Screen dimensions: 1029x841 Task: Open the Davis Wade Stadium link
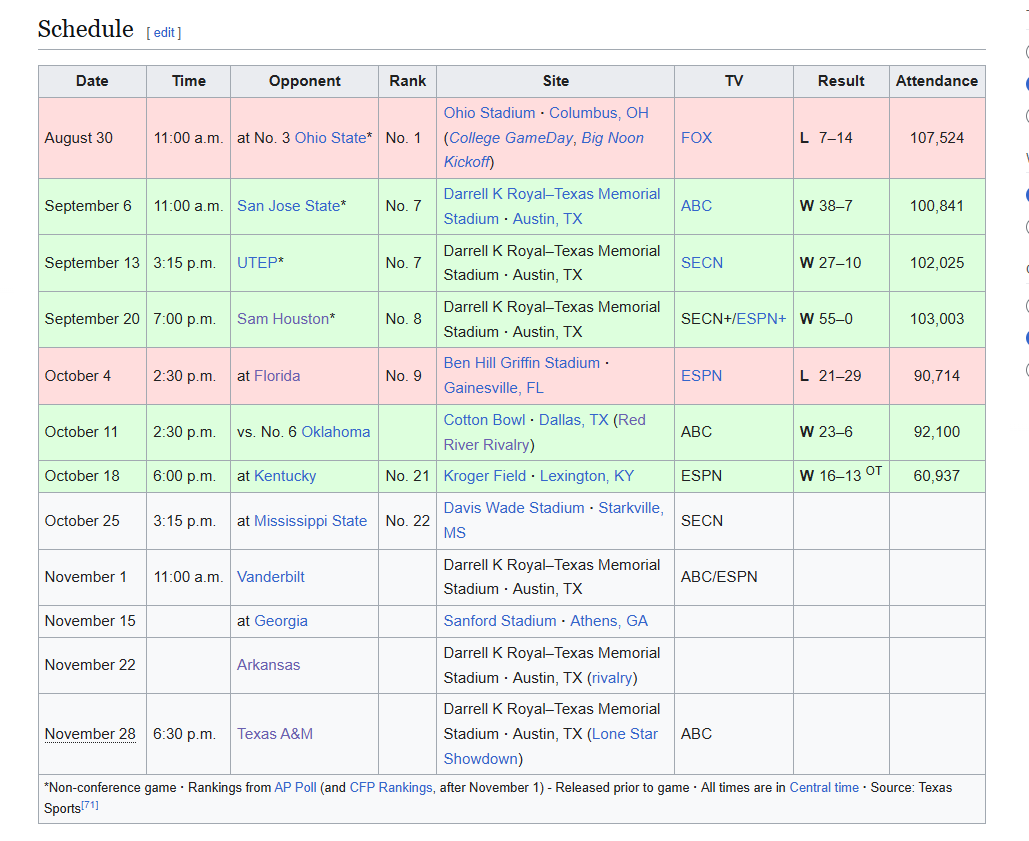[514, 508]
